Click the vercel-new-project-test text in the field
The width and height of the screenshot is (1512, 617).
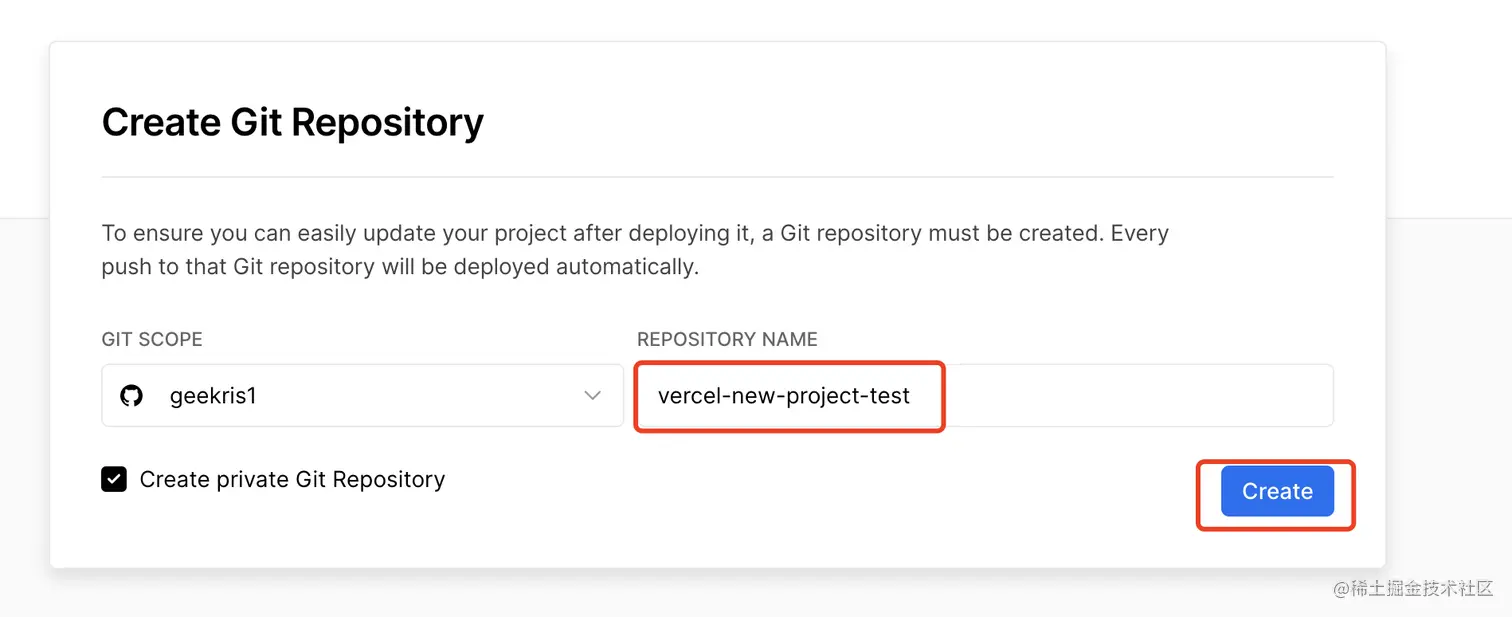point(784,396)
